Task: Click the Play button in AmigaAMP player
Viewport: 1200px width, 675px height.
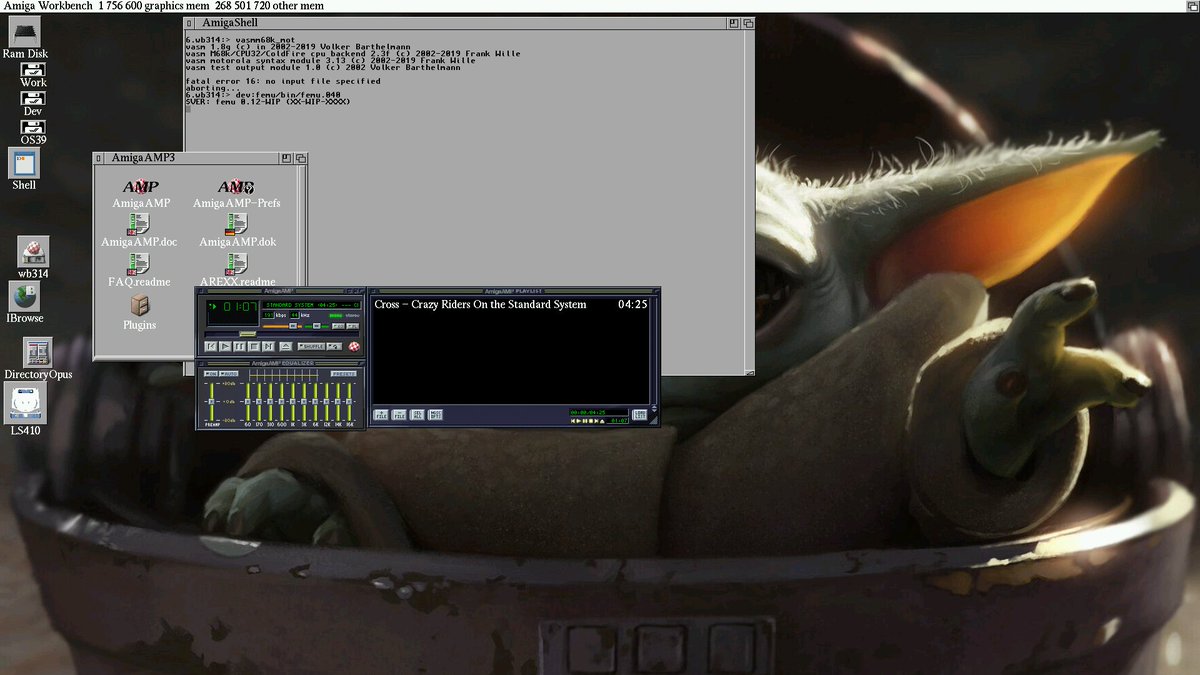Action: (225, 346)
